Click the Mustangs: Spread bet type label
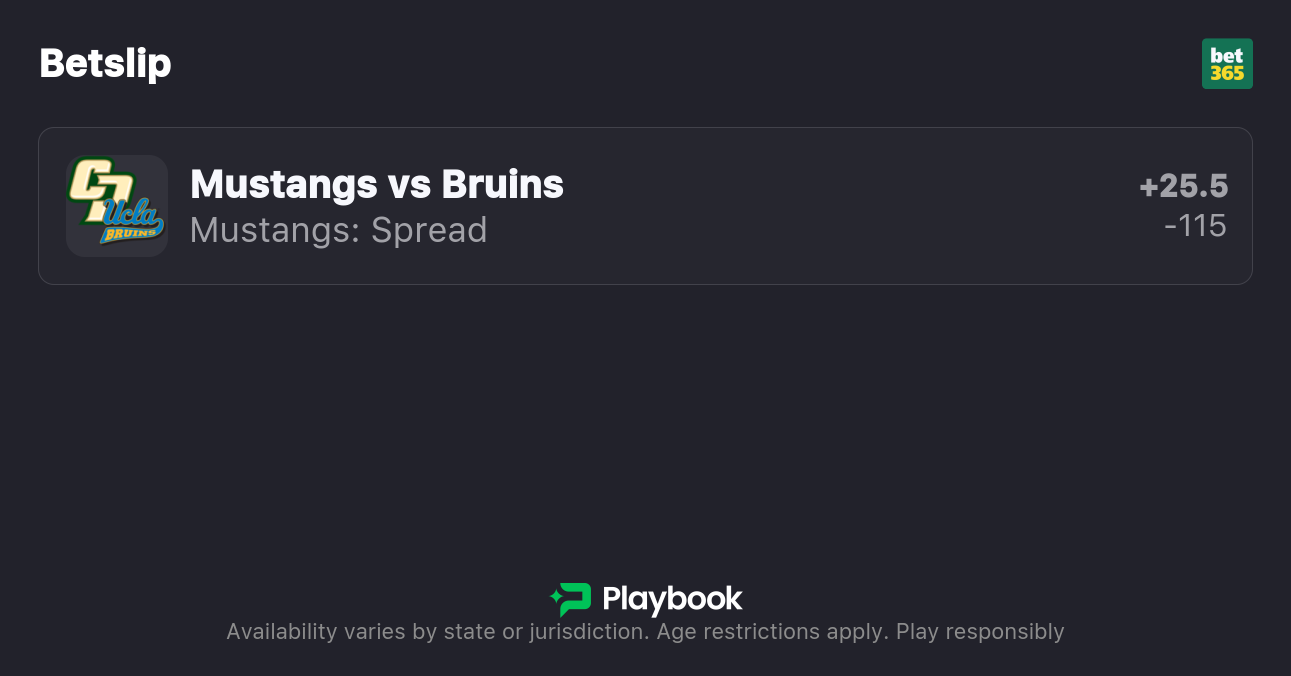Viewport: 1291px width, 676px height. (x=338, y=230)
